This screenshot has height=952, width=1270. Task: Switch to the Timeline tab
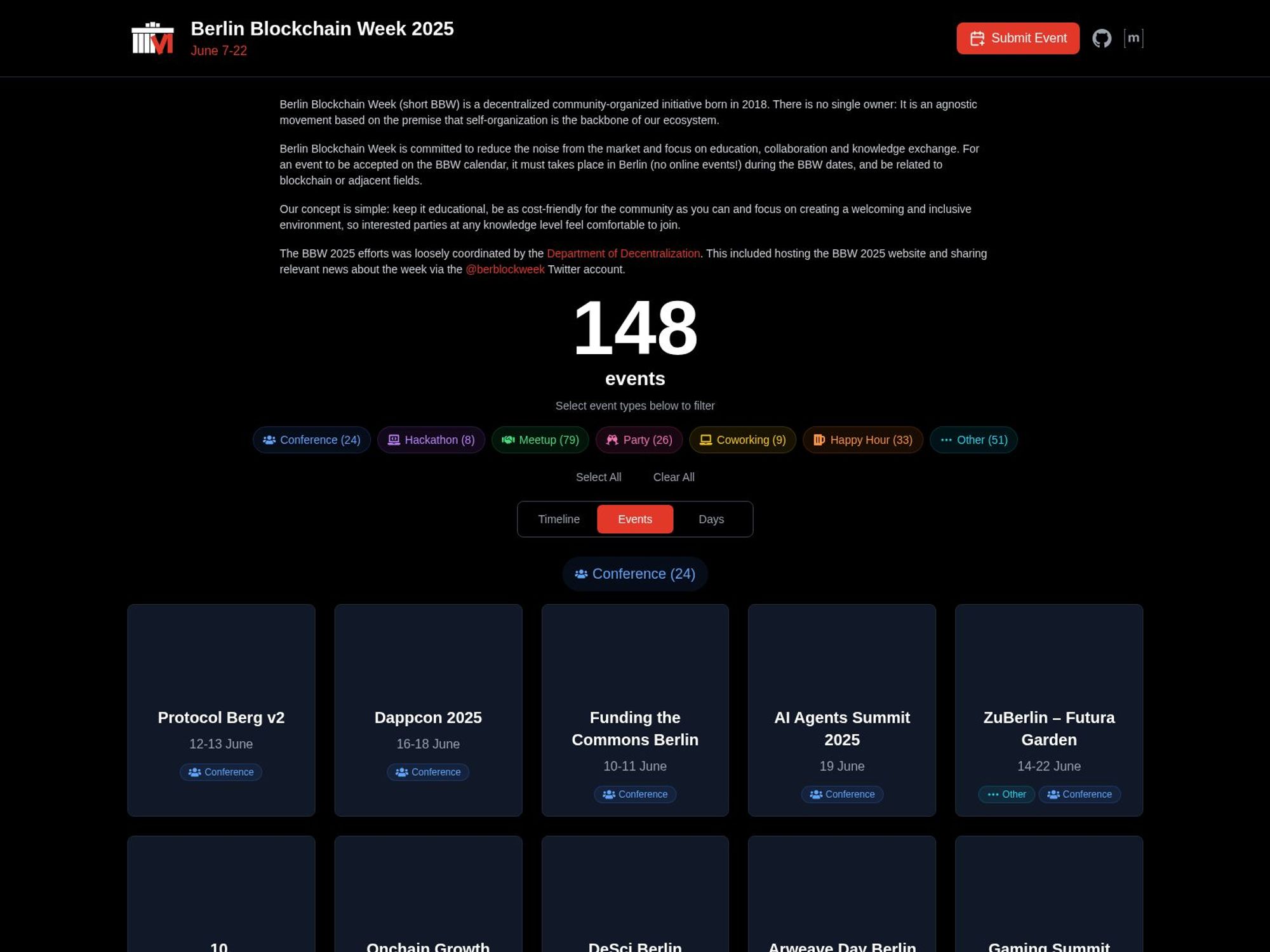click(x=559, y=519)
